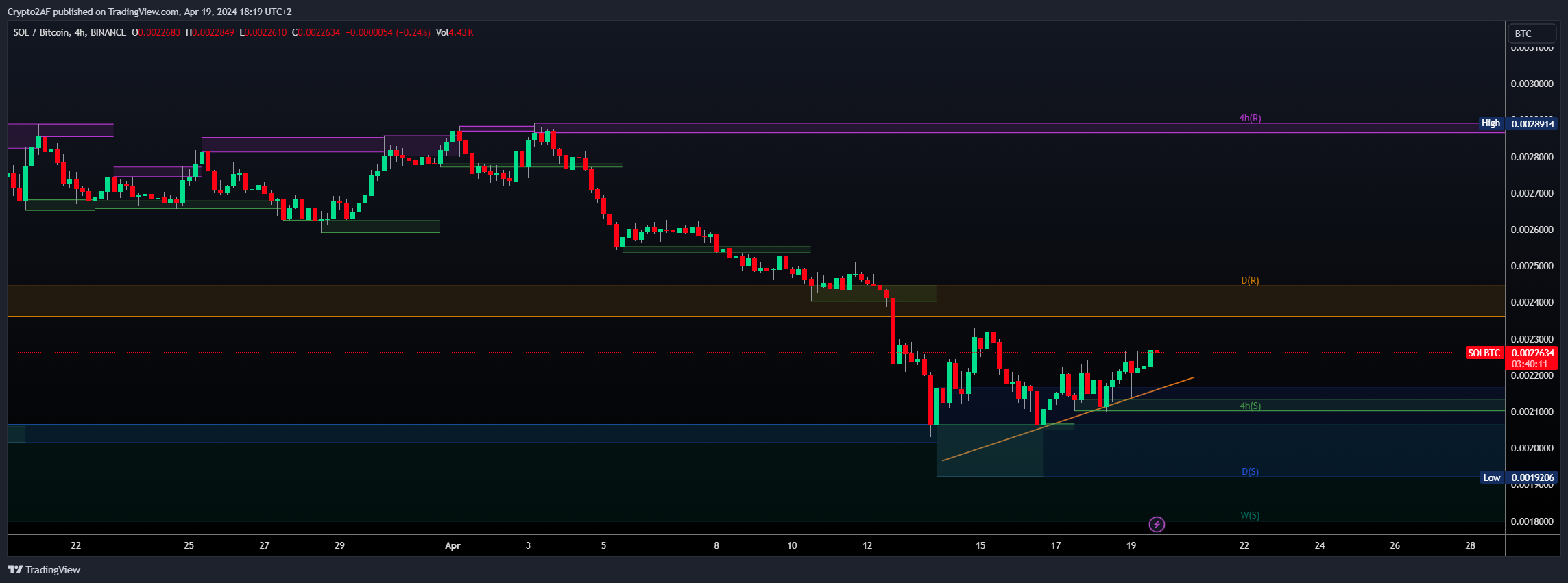Select the 4h(R) resistance zone label
Screen dimensions: 1568x583
1250,118
